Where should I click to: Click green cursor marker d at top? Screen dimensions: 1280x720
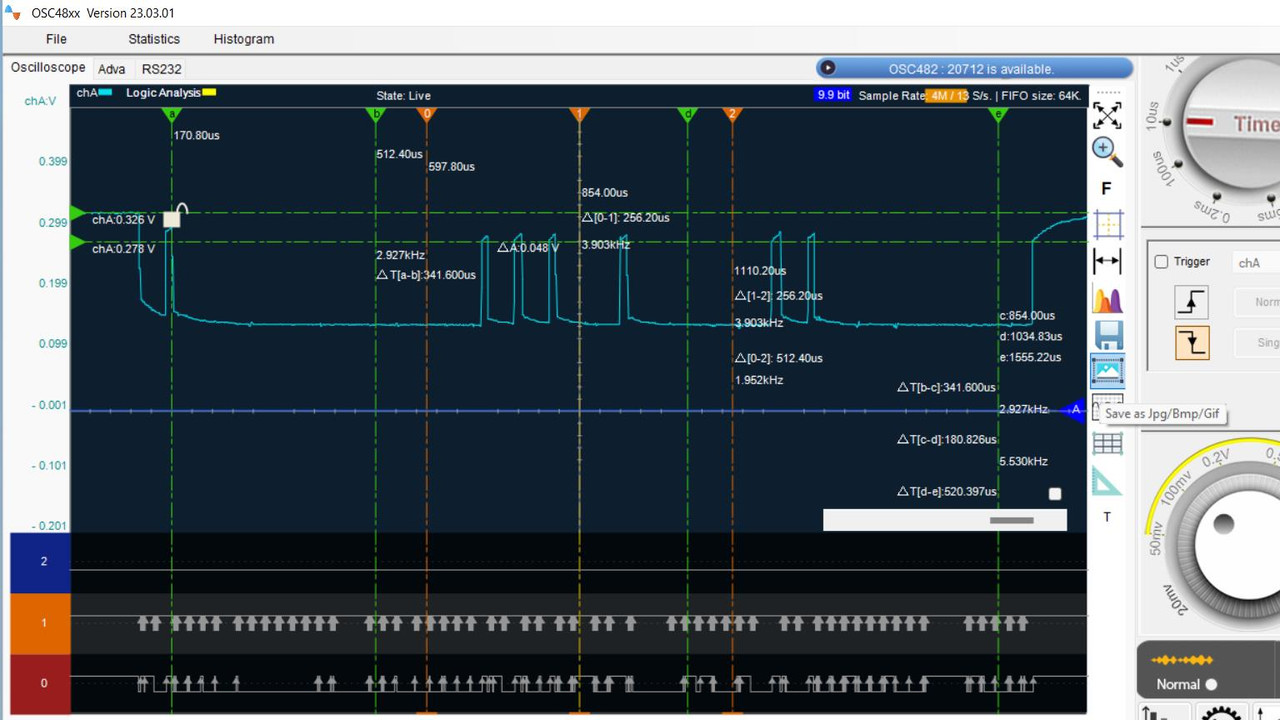687,115
